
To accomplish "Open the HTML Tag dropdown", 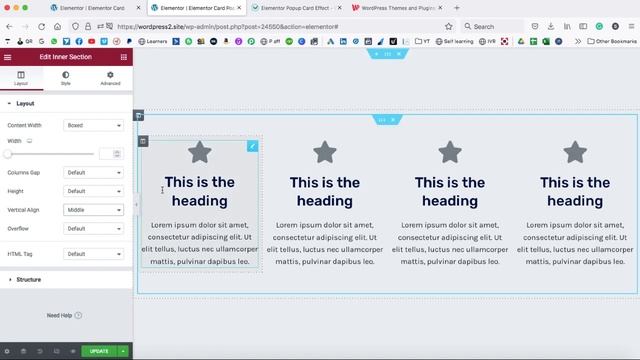I will coord(93,254).
